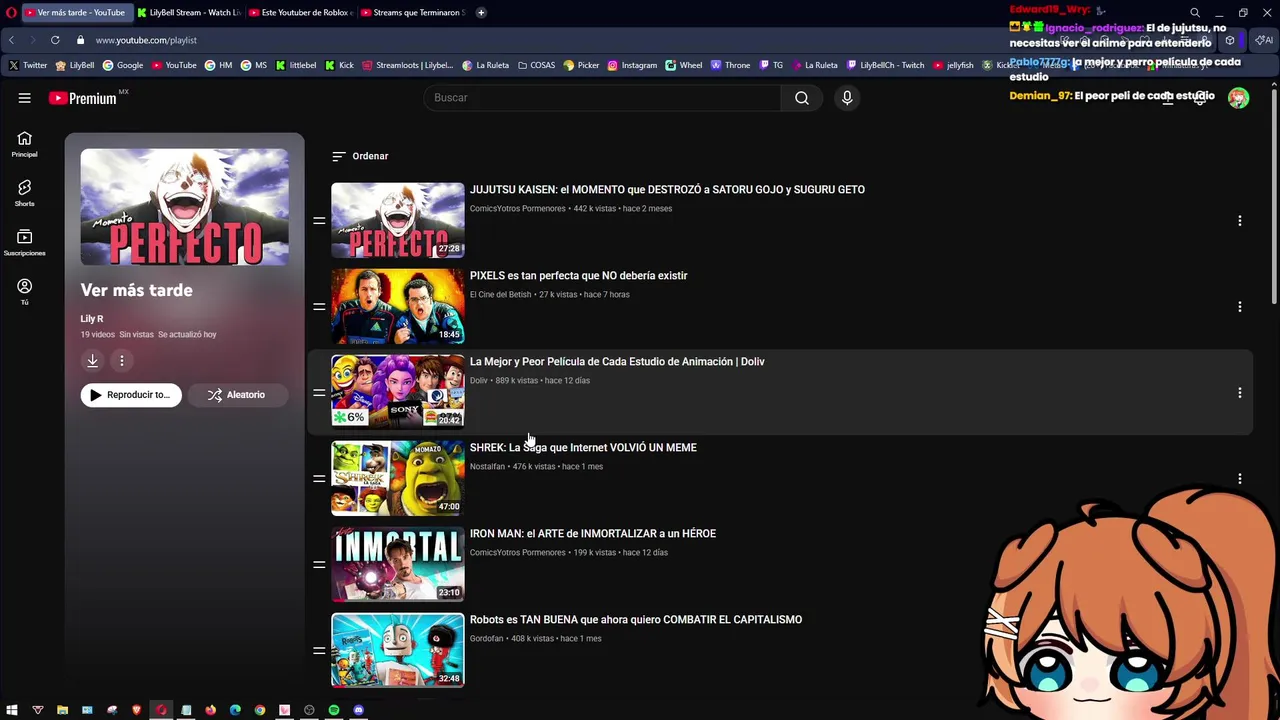Play Jujutsu Kaisen video thumbnail in list
Screen dimensions: 1280x720
point(398,220)
